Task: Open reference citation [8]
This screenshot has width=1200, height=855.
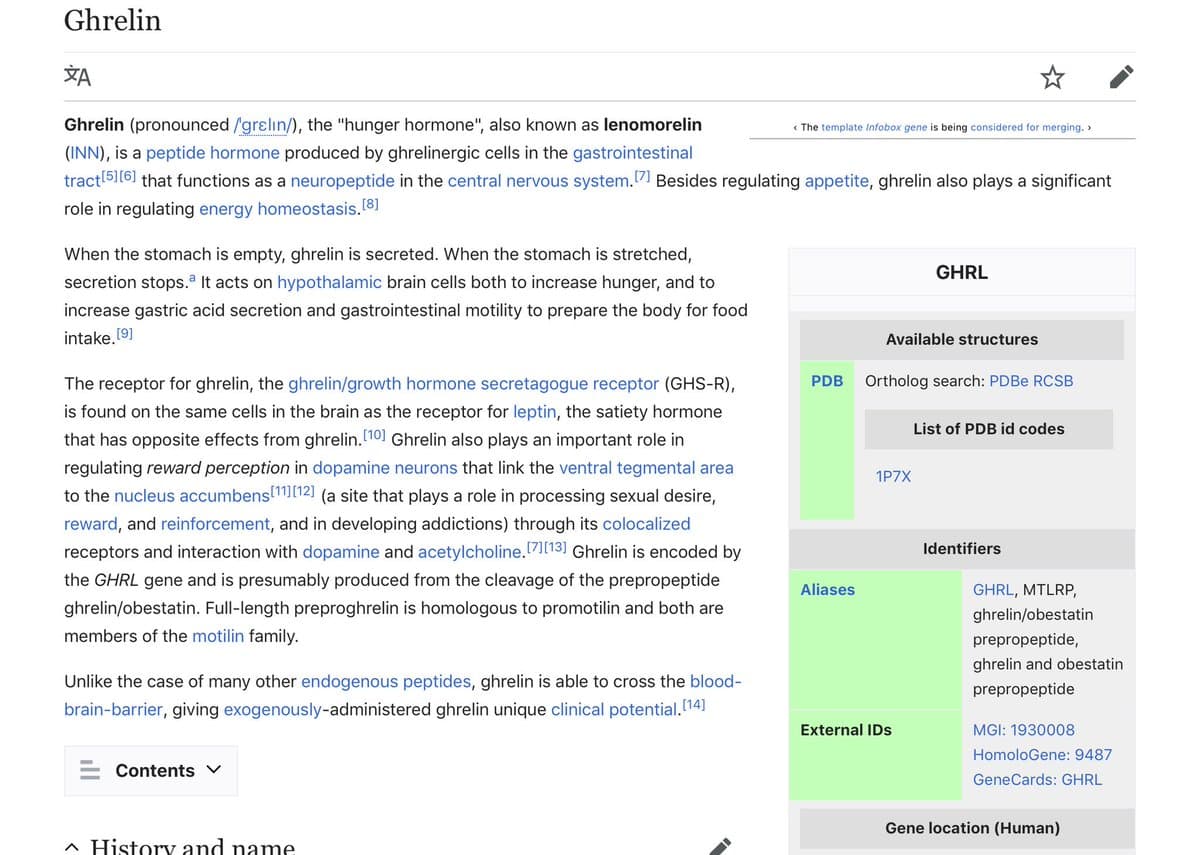Action: [368, 202]
